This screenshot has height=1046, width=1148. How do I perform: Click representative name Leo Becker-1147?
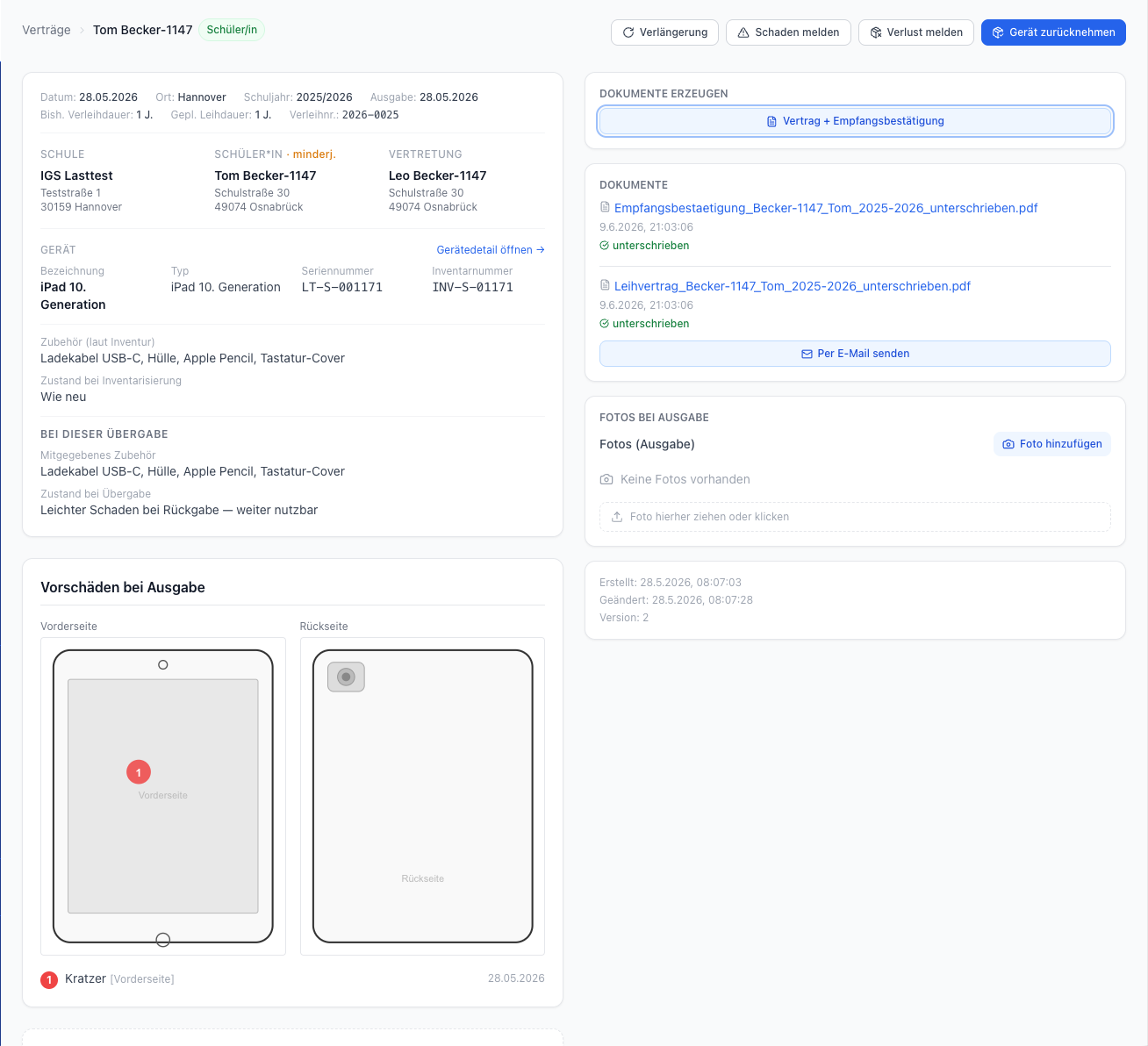pos(438,176)
